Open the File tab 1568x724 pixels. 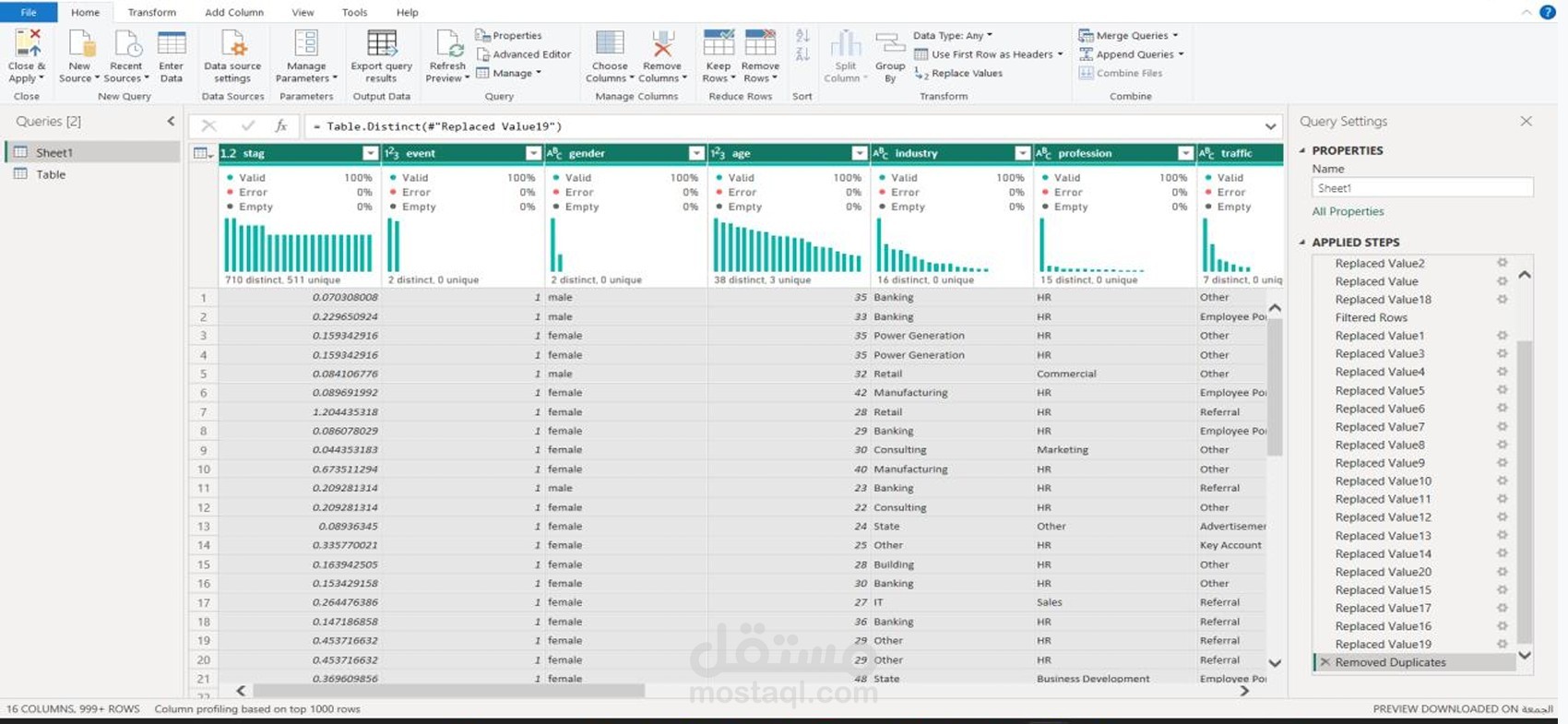pos(29,12)
